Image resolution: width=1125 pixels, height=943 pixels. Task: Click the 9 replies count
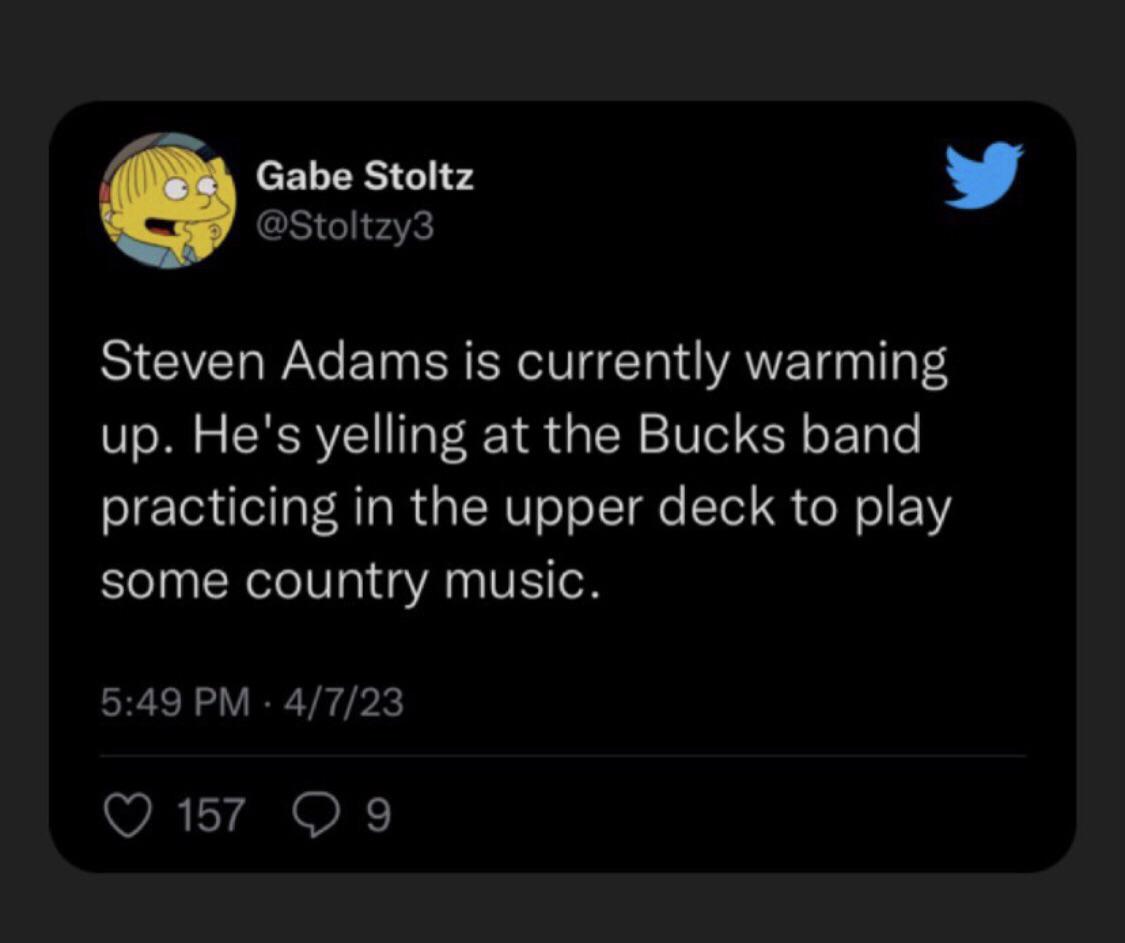coord(376,817)
